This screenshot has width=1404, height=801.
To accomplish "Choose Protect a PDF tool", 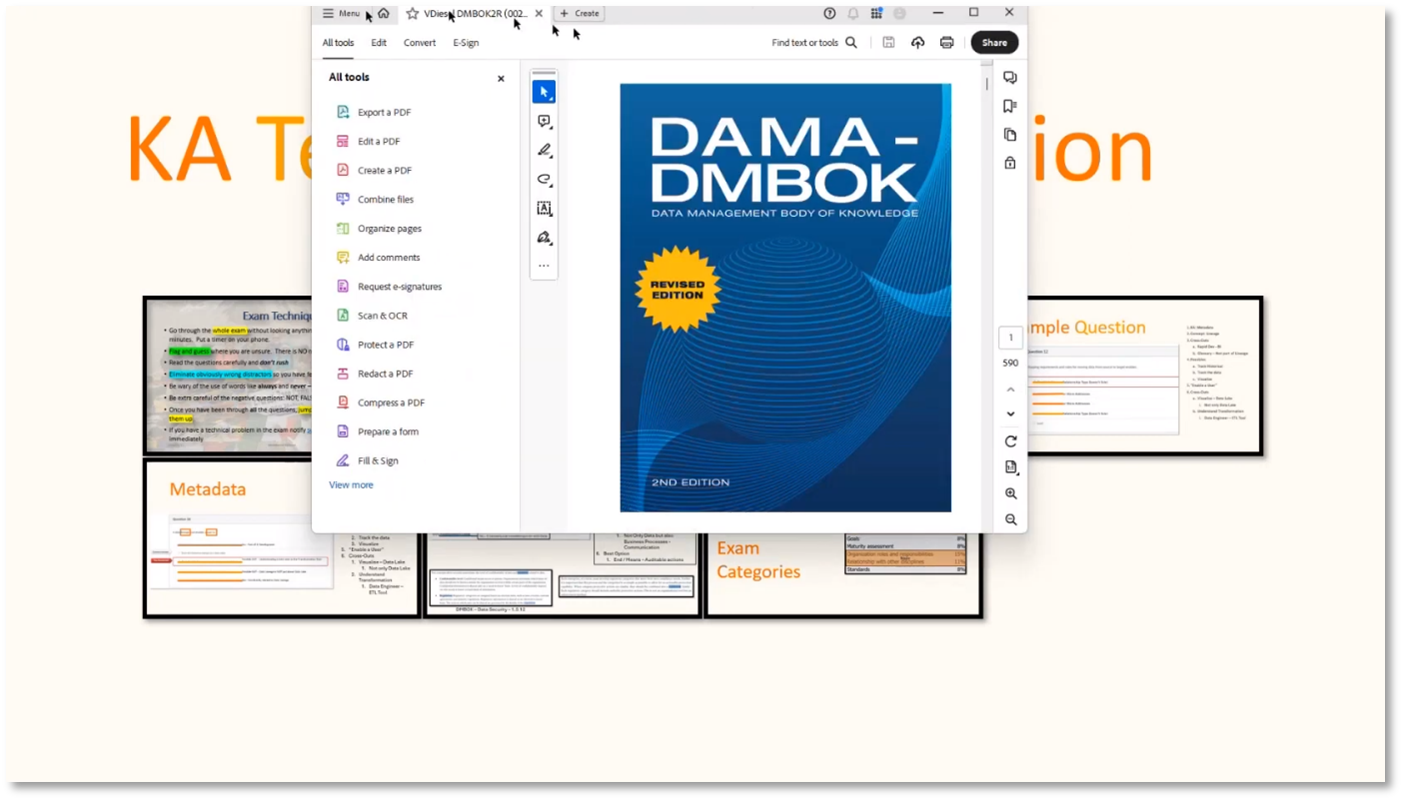I will [x=375, y=344].
